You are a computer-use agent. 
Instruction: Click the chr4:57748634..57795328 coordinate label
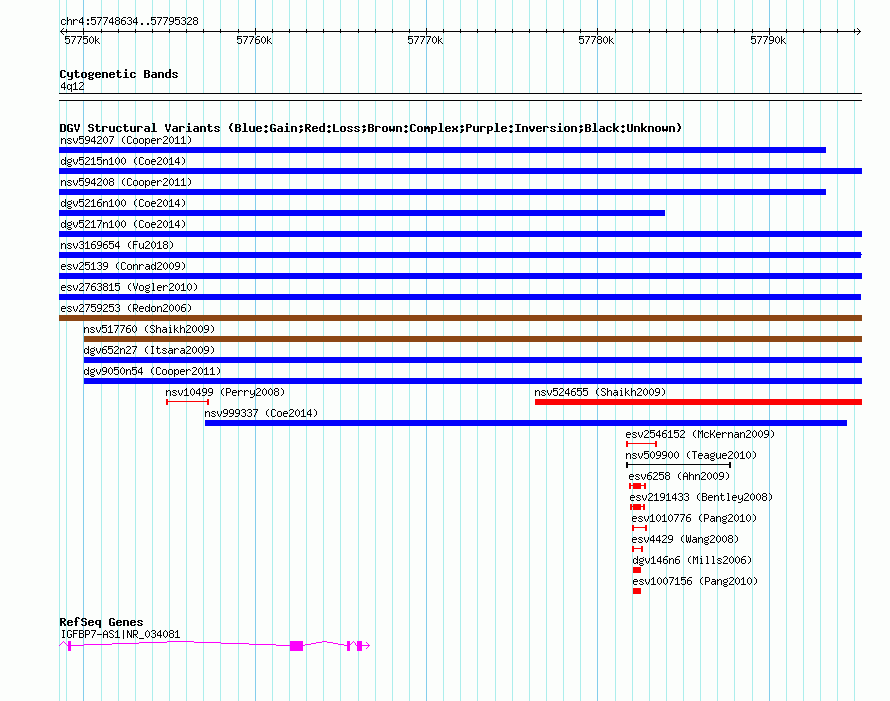[129, 21]
